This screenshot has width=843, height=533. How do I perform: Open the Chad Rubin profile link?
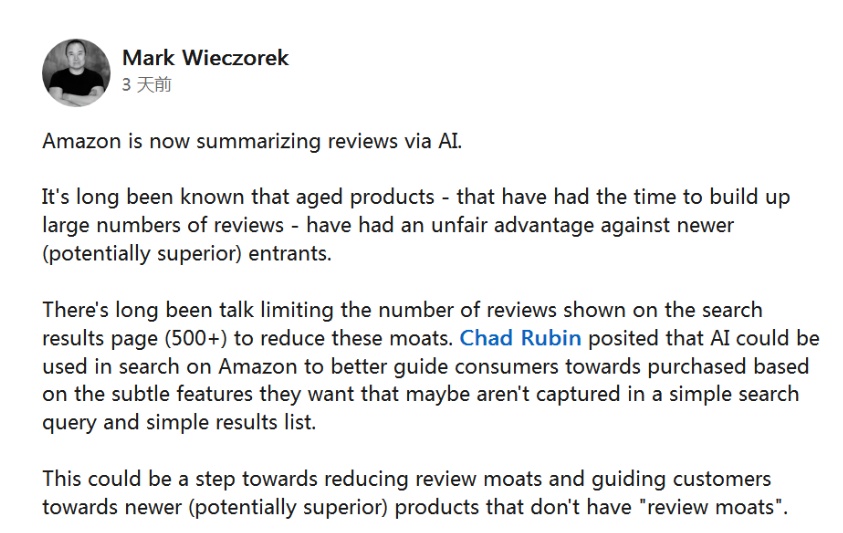520,338
